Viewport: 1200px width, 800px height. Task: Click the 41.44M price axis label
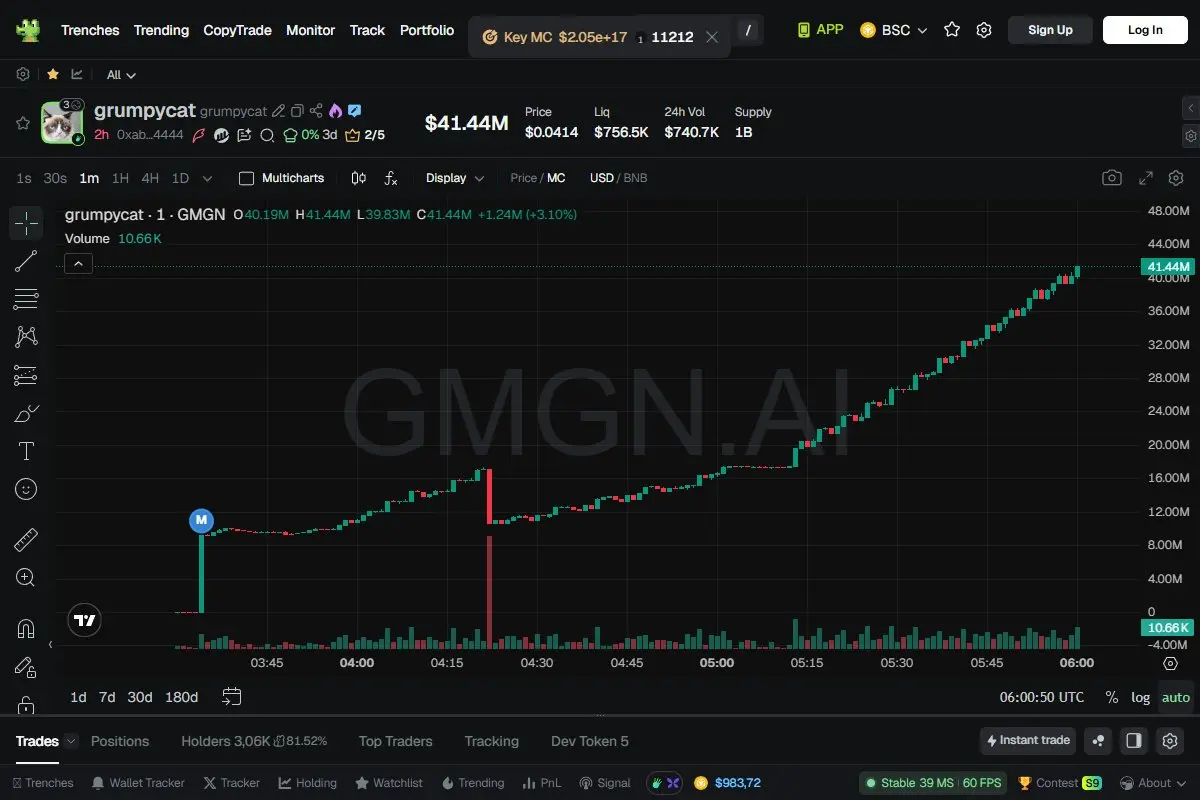(1167, 266)
